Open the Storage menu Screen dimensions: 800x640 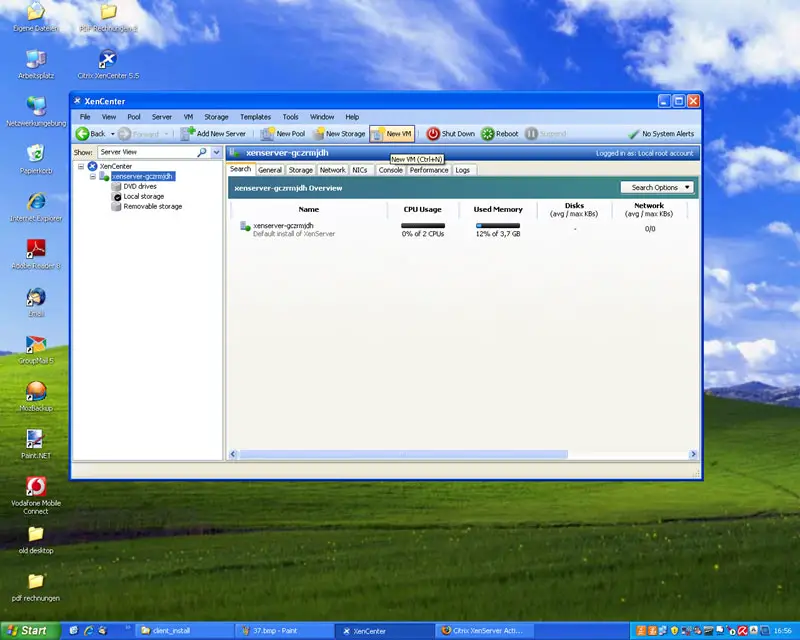(x=216, y=117)
